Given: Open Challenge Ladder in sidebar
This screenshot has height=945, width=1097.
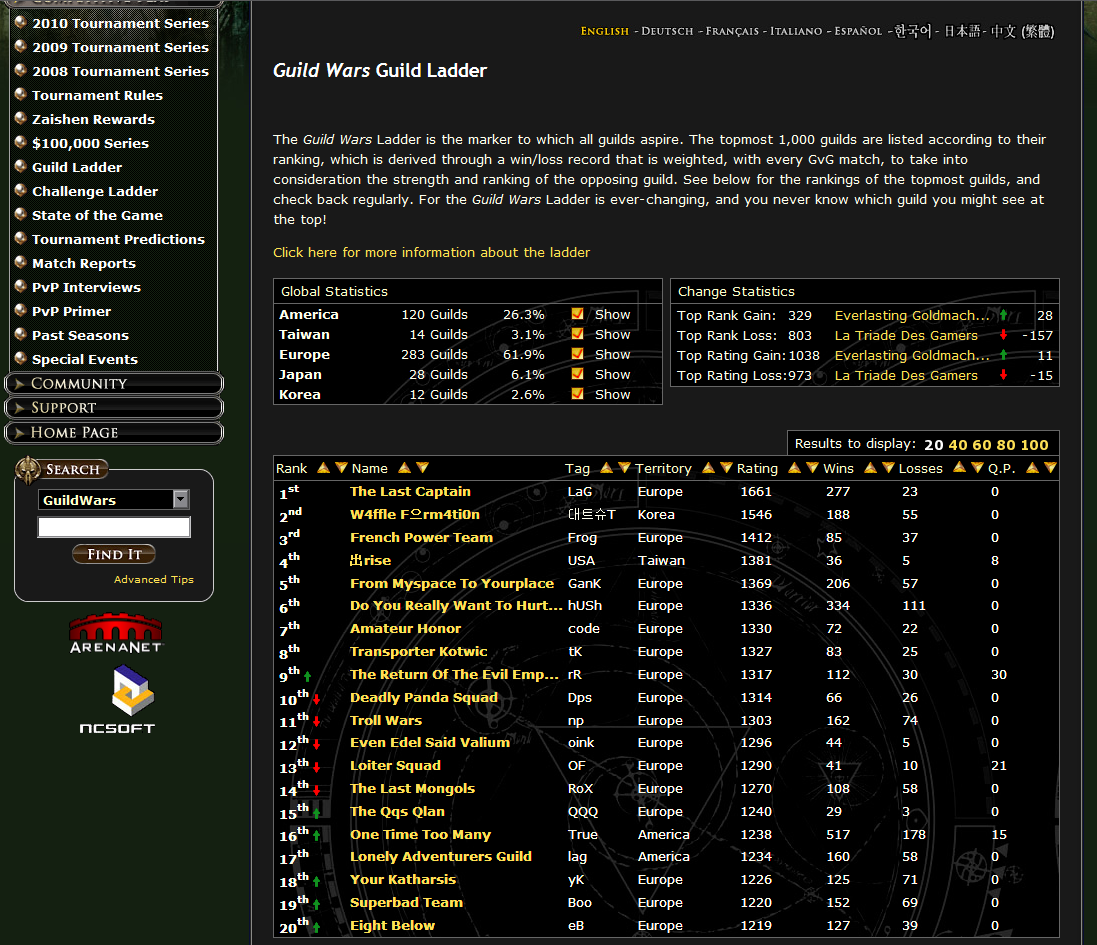Looking at the screenshot, I should [x=95, y=191].
